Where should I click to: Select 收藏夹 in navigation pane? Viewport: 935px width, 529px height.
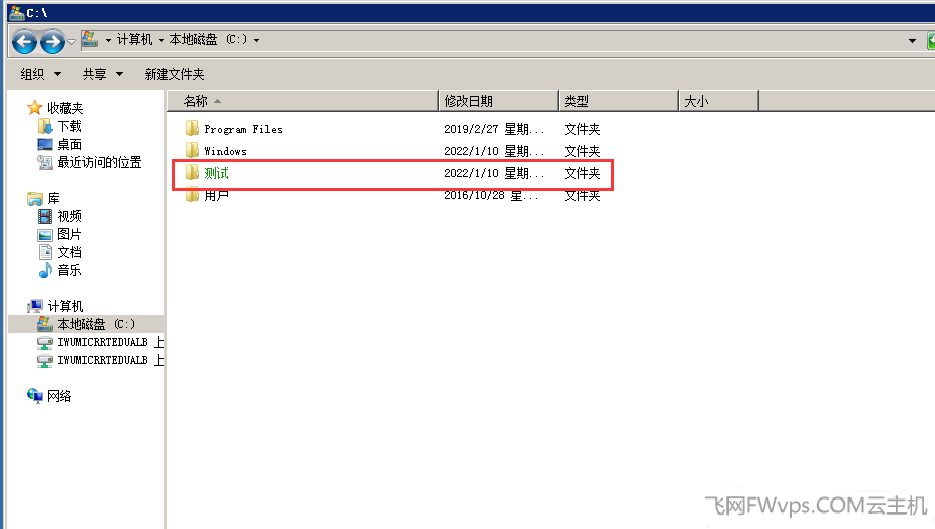tap(65, 108)
